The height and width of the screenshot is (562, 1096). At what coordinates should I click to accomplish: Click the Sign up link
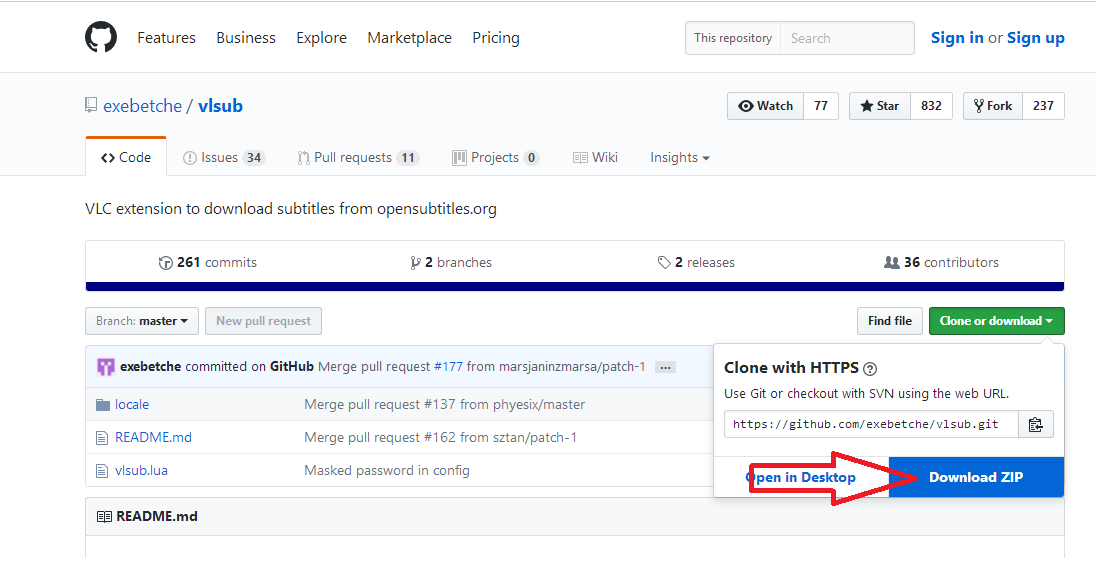(x=1036, y=38)
